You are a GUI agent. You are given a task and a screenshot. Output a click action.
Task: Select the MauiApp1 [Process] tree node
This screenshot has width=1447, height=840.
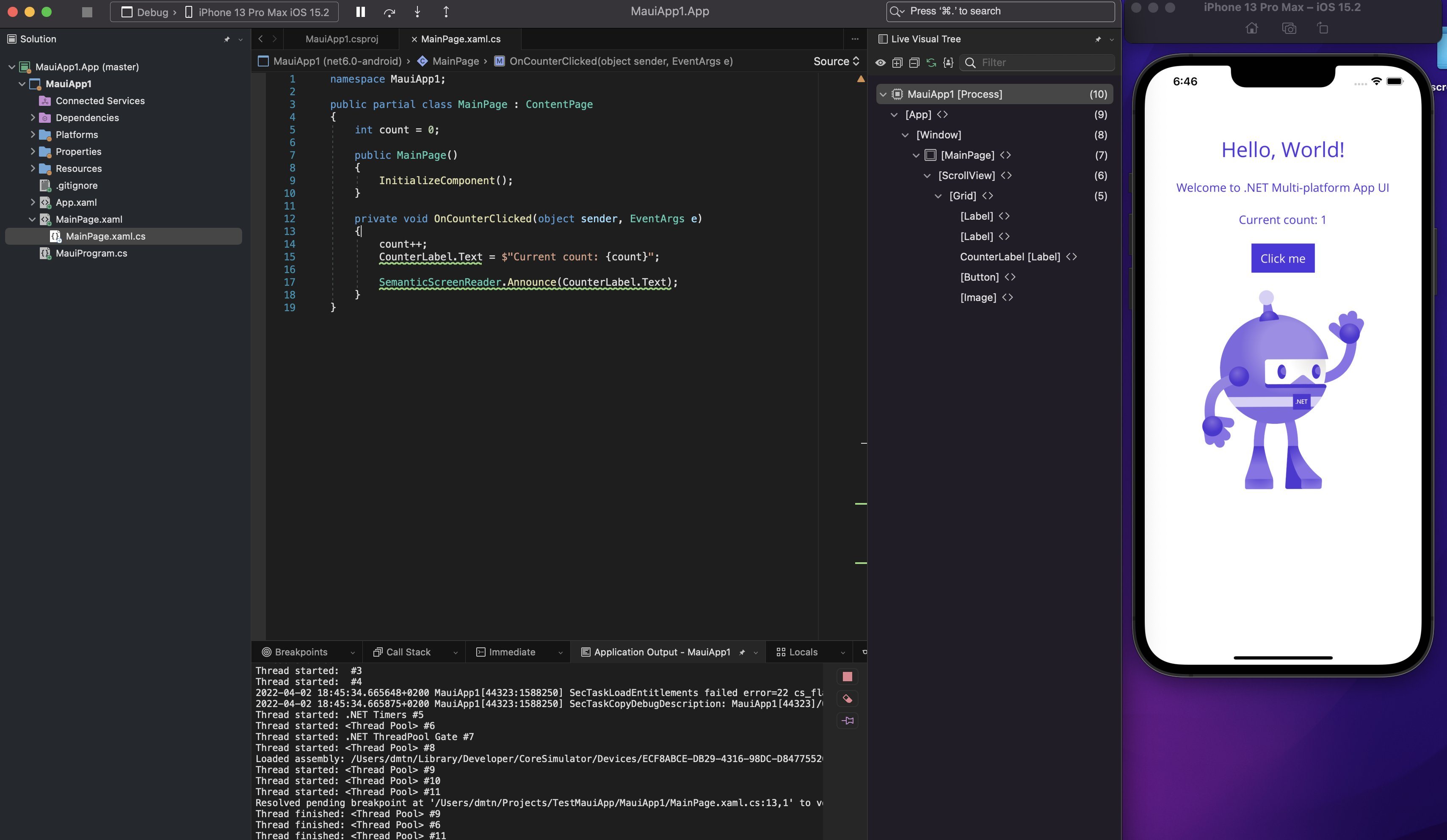coord(994,94)
